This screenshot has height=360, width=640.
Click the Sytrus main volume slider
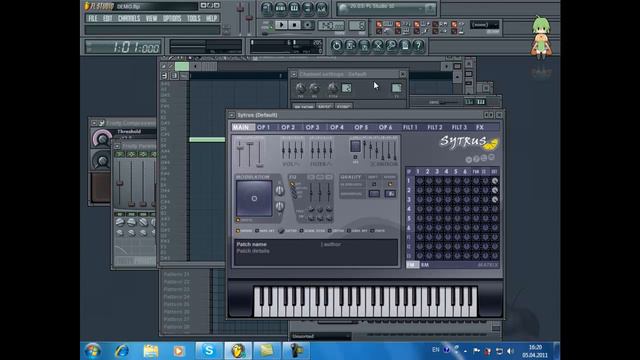[x=240, y=153]
